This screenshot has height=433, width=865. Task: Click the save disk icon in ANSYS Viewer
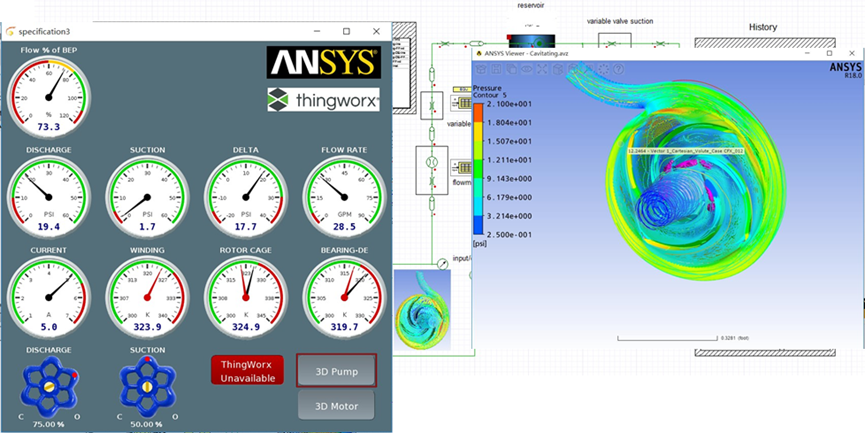click(x=496, y=69)
